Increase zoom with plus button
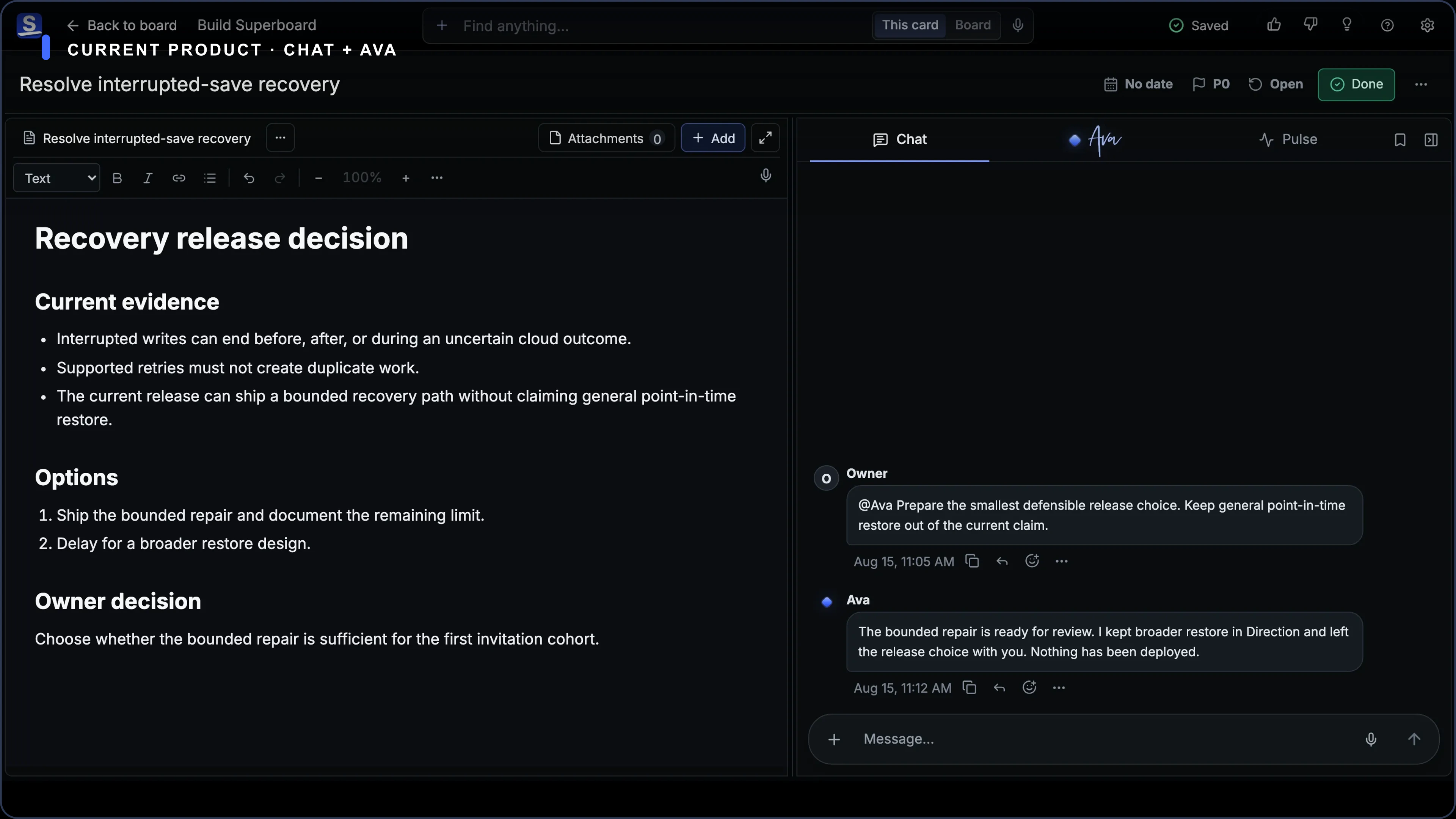Screen dimensions: 1456x819 point(406,178)
